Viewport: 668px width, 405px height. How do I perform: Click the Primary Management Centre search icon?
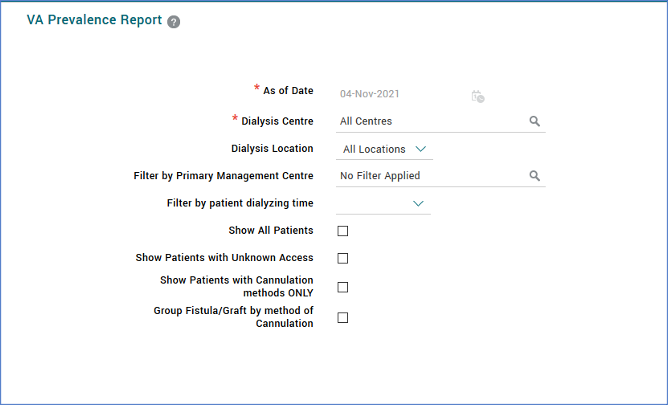pyautogui.click(x=535, y=176)
